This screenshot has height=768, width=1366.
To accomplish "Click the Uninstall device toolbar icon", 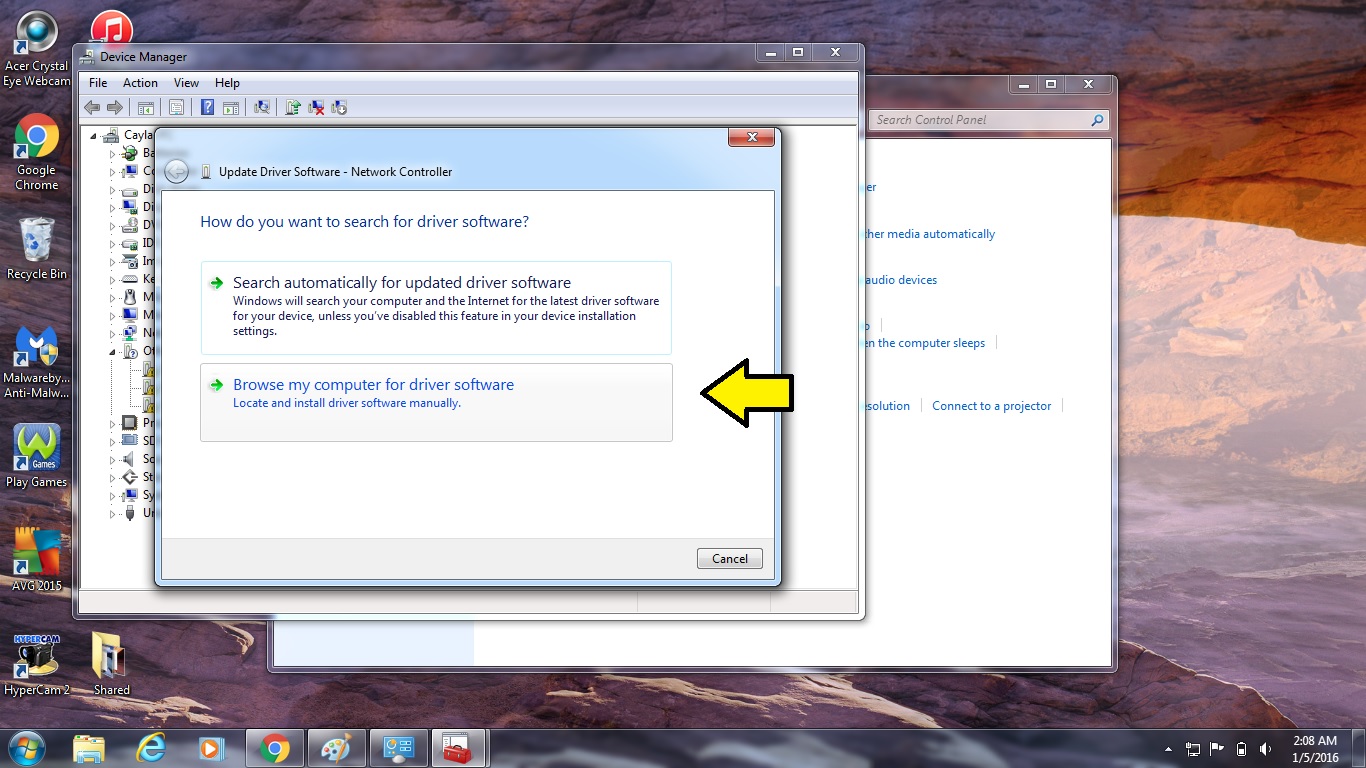I will pyautogui.click(x=317, y=107).
